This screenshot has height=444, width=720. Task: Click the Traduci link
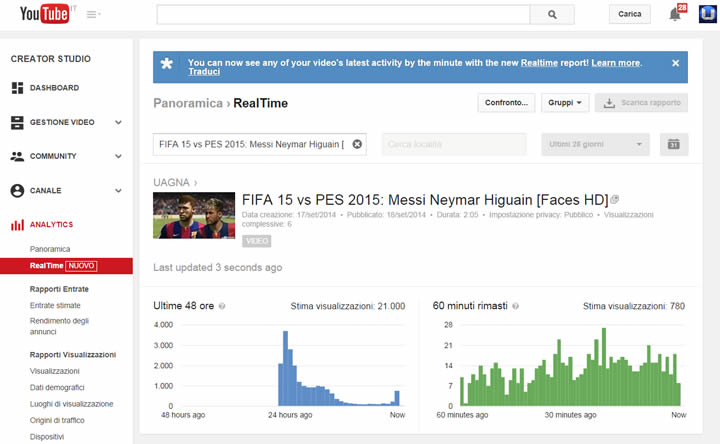pyautogui.click(x=204, y=72)
